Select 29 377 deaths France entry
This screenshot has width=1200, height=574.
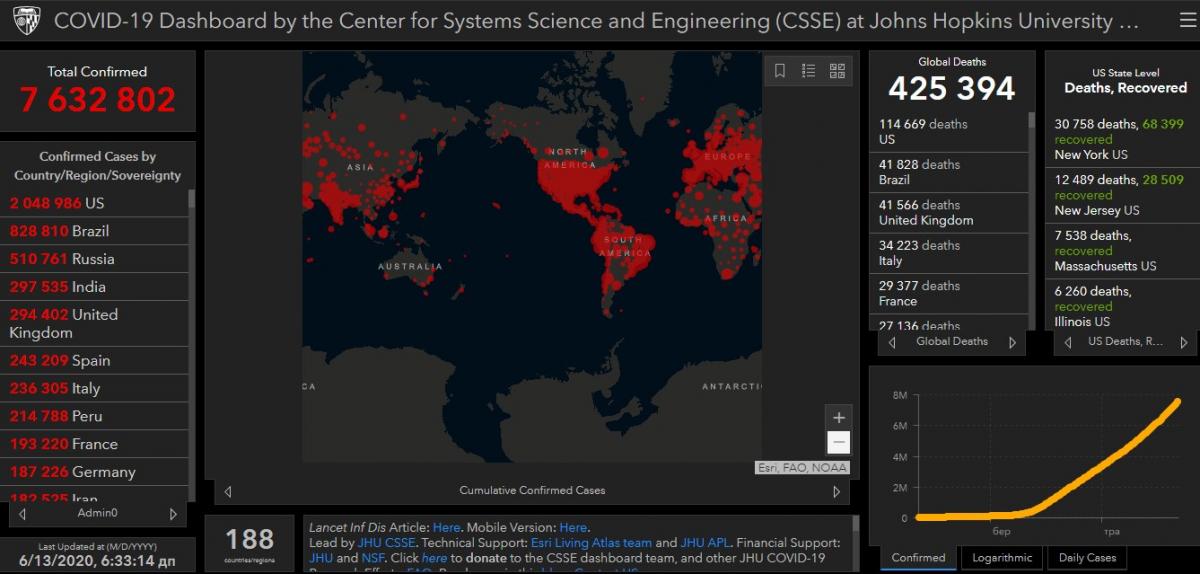click(x=948, y=293)
